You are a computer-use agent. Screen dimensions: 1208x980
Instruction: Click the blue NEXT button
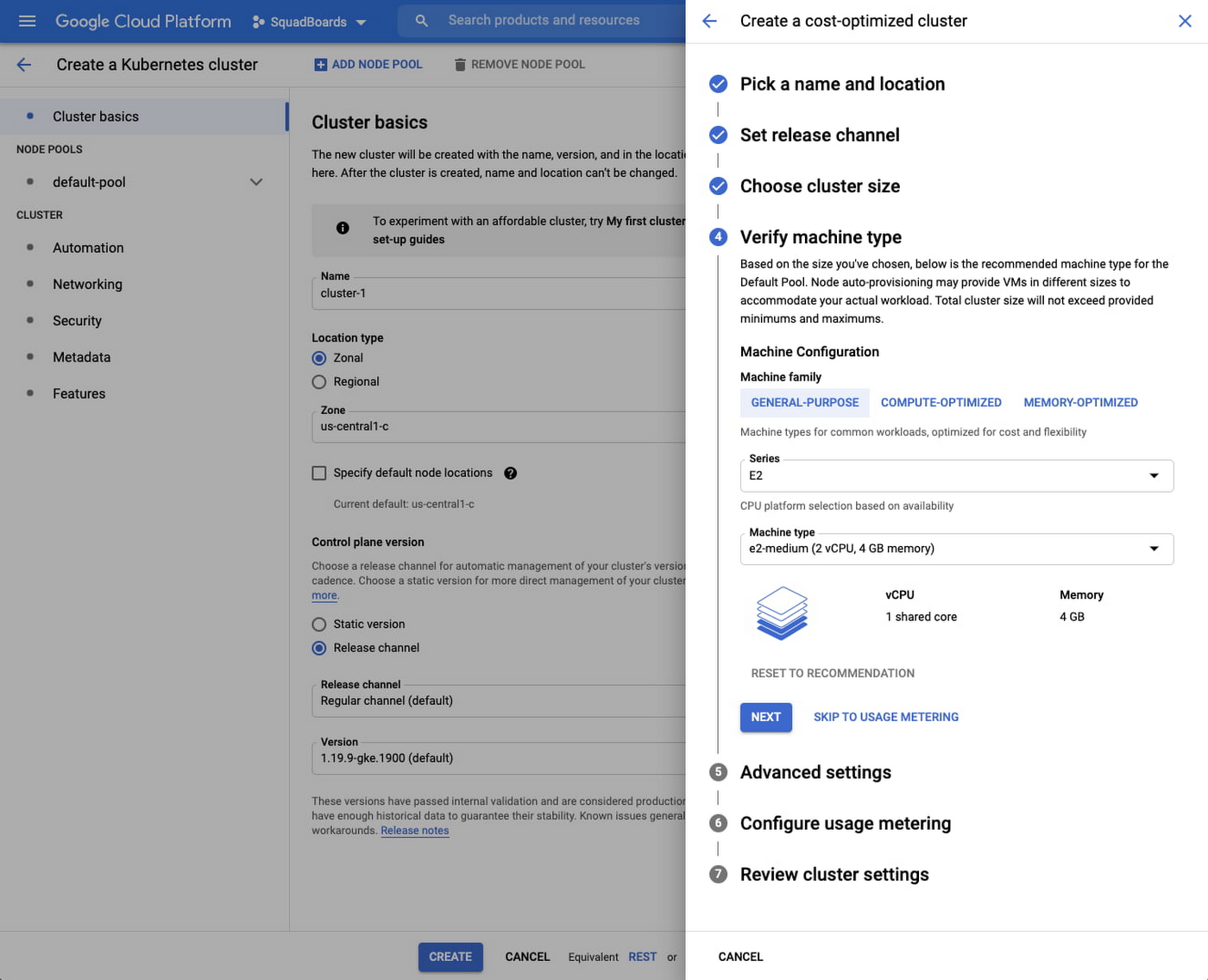click(765, 717)
